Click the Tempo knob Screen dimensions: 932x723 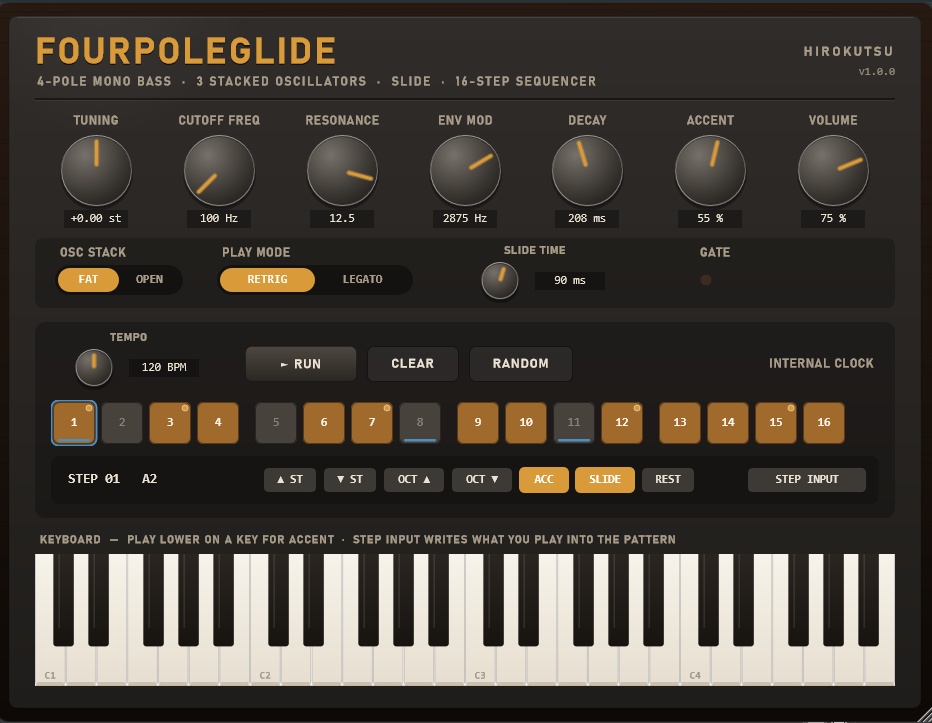click(x=94, y=367)
